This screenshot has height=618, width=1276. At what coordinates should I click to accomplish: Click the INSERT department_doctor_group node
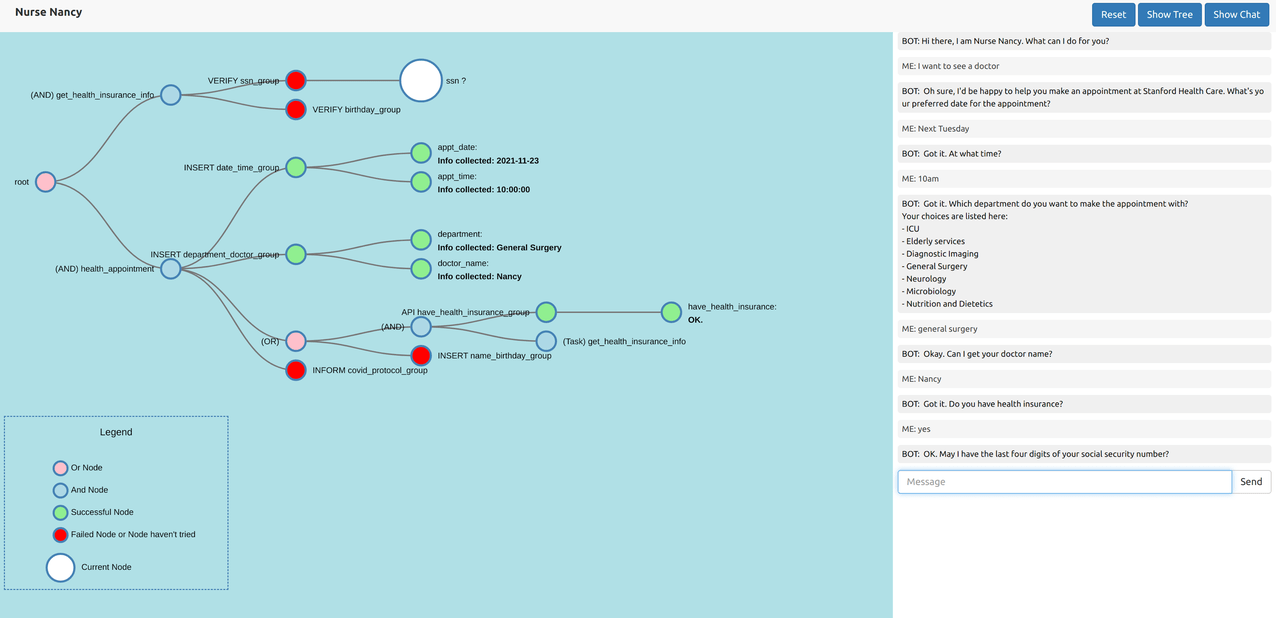click(296, 254)
